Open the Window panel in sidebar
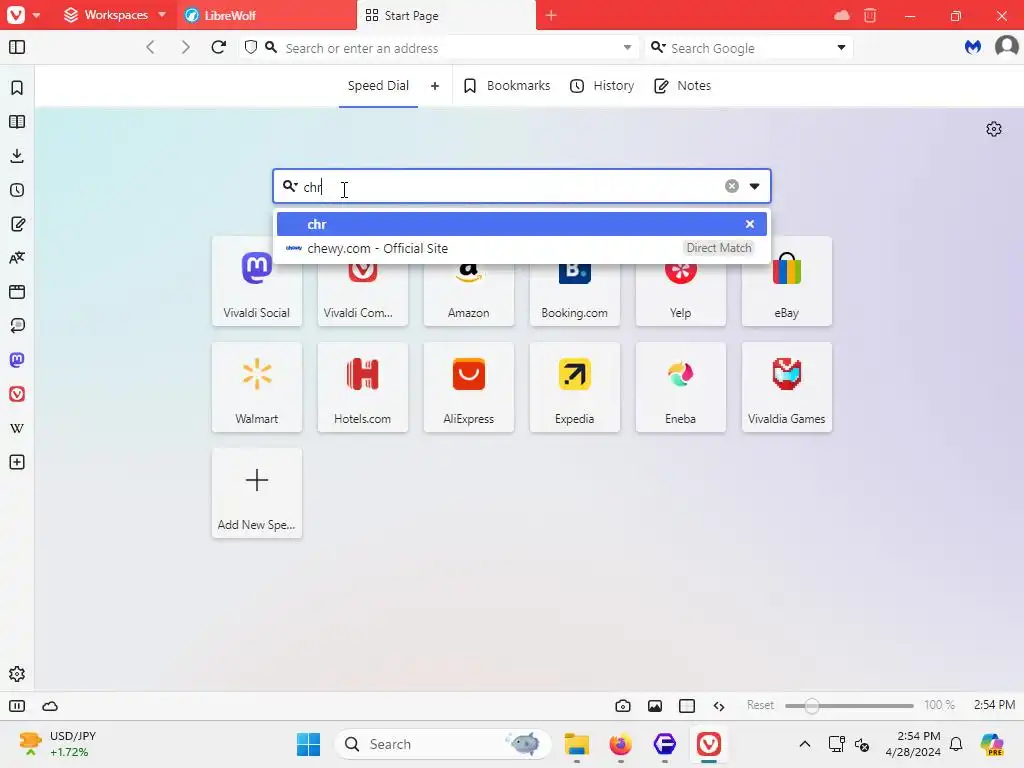The image size is (1024, 768). pos(17,292)
